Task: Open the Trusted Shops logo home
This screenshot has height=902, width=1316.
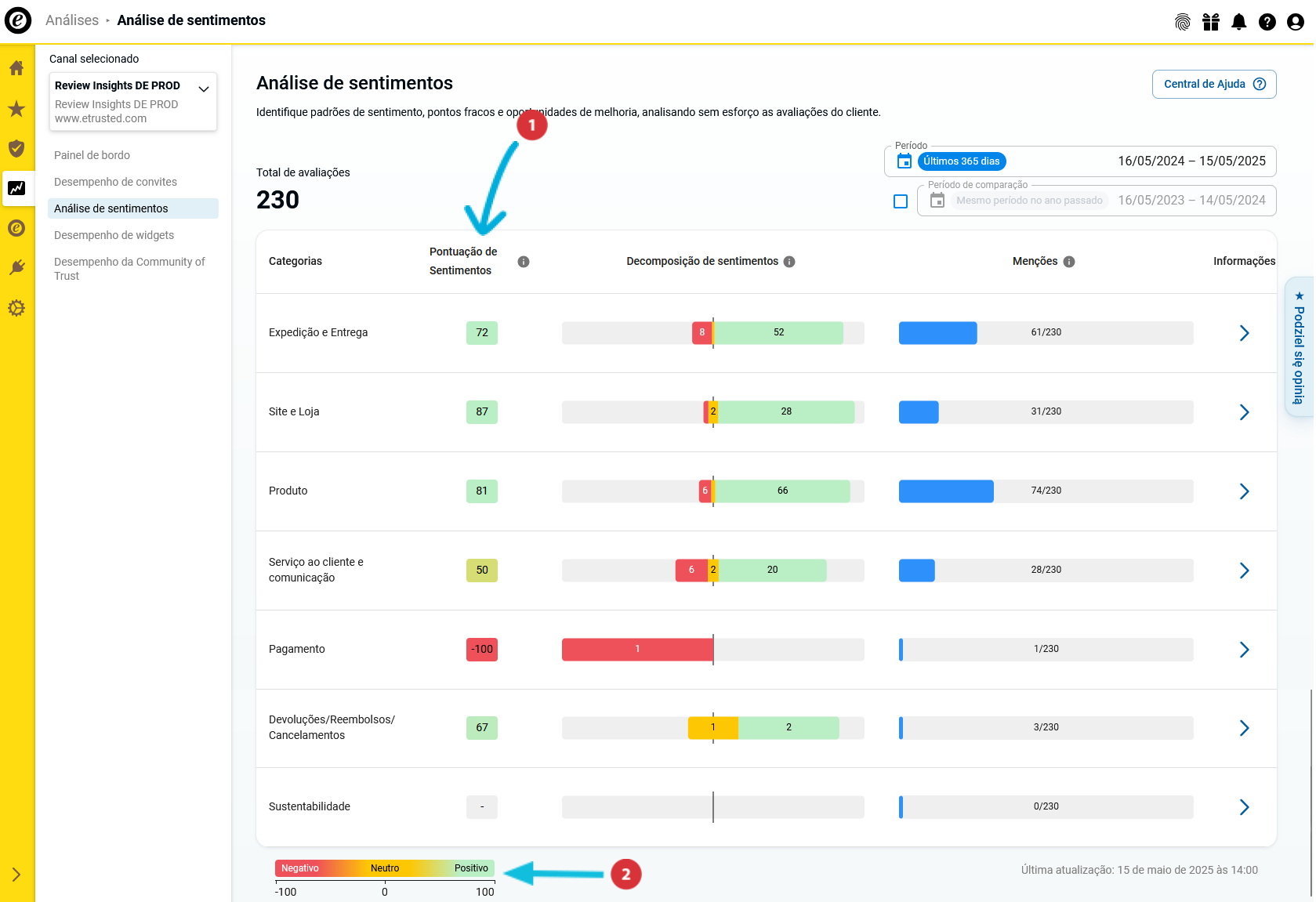Action: pyautogui.click(x=18, y=20)
